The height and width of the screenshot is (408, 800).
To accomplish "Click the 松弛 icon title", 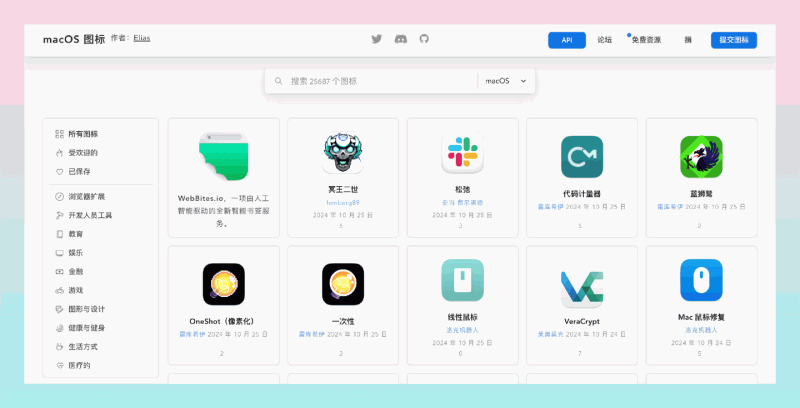I will [462, 190].
